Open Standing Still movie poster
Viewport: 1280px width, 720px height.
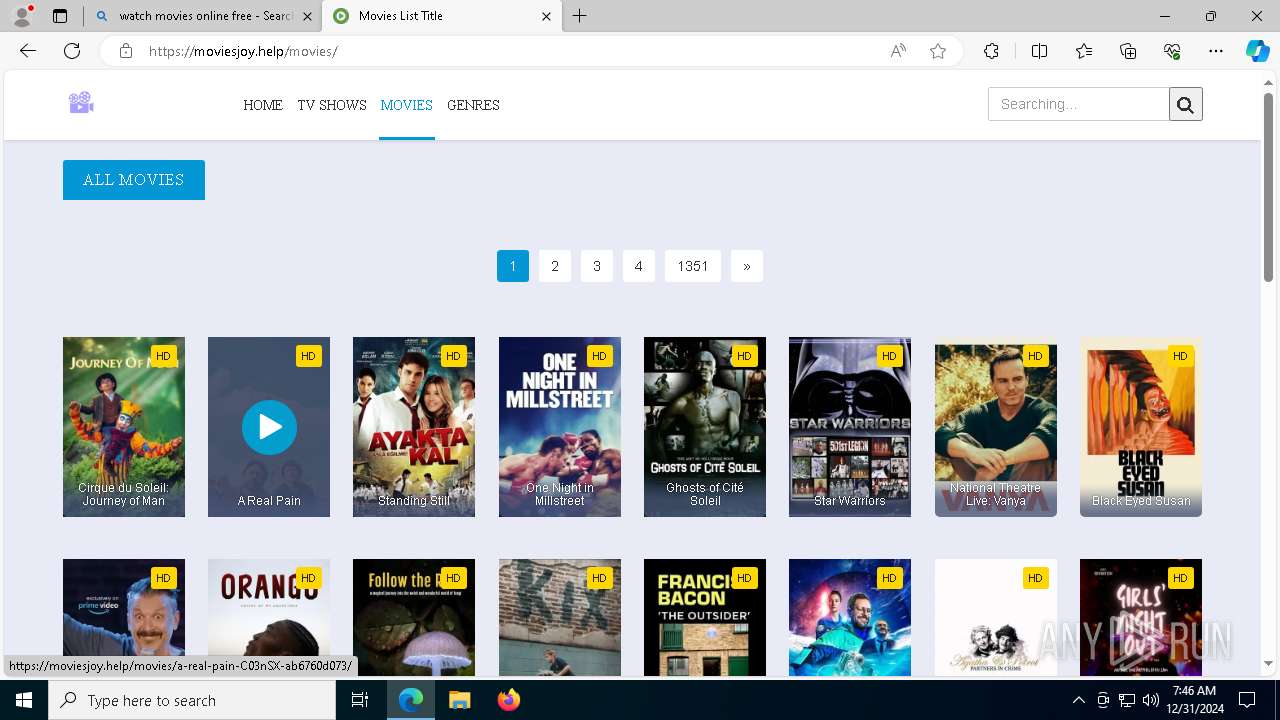pos(414,427)
